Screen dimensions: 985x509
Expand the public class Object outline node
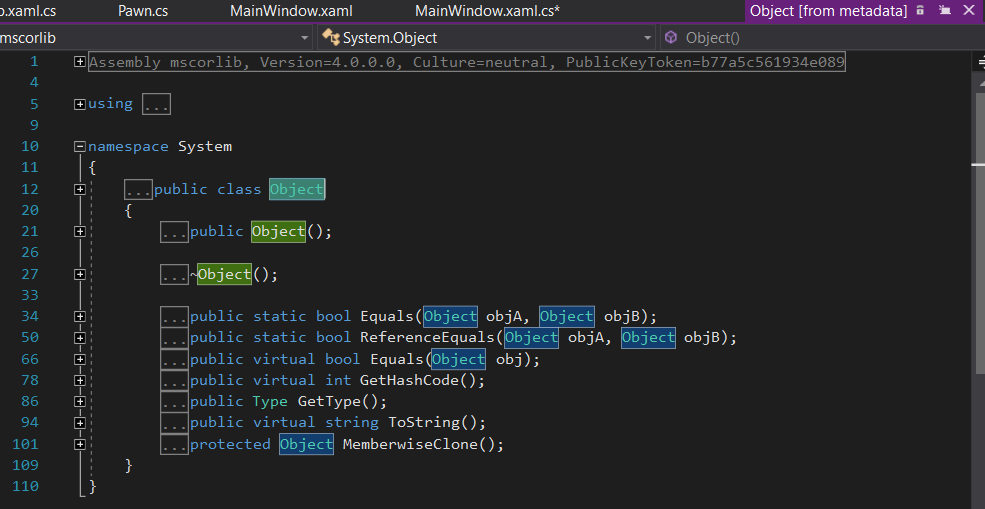tap(80, 189)
